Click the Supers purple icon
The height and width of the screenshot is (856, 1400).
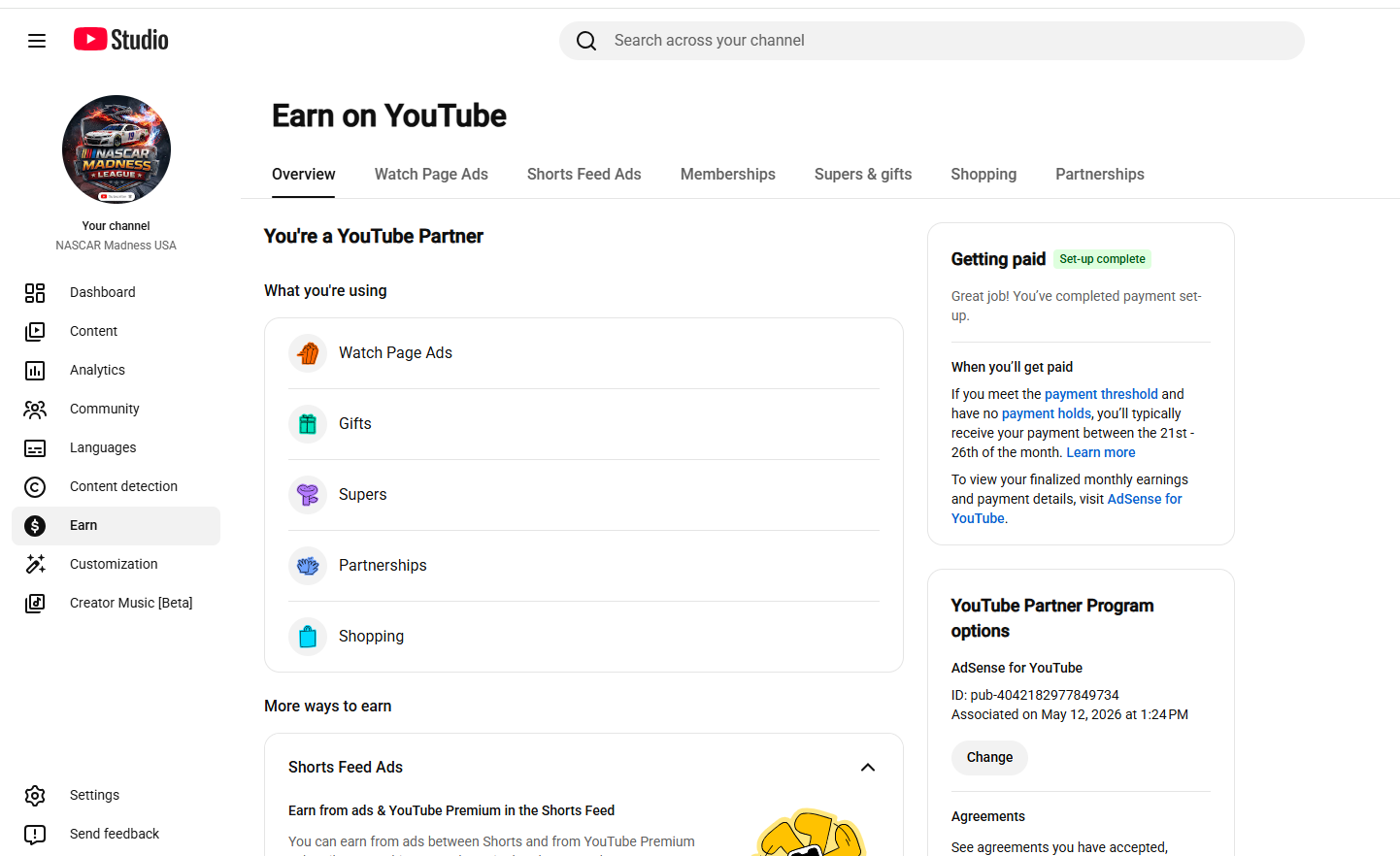(308, 495)
